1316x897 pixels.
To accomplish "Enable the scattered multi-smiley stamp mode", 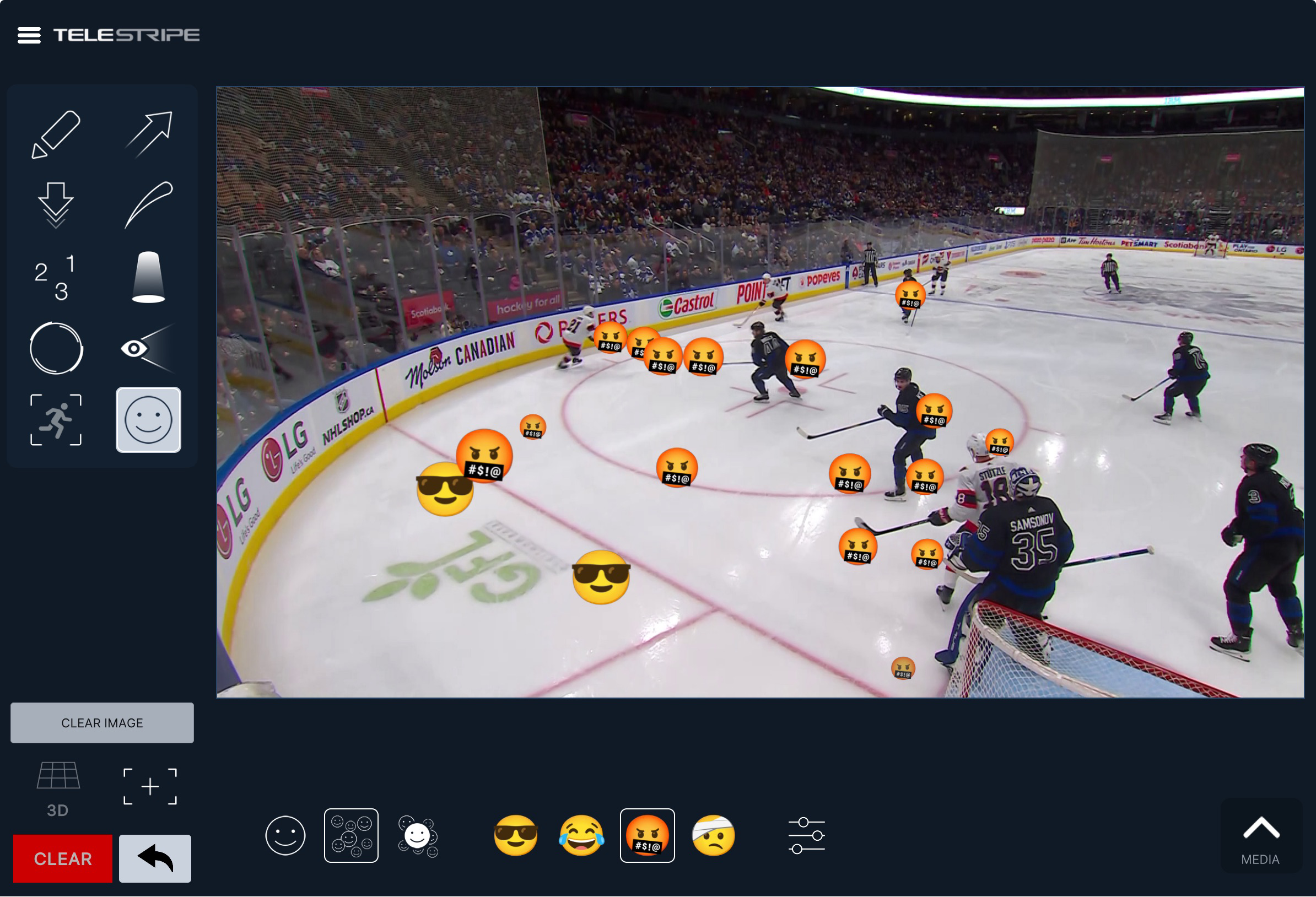I will tap(351, 836).
